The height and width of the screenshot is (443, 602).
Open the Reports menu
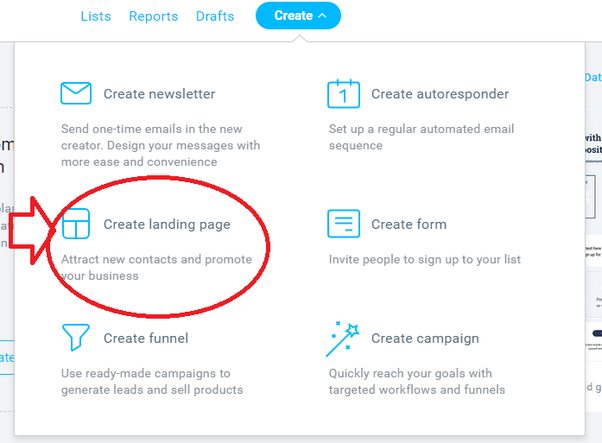[153, 16]
